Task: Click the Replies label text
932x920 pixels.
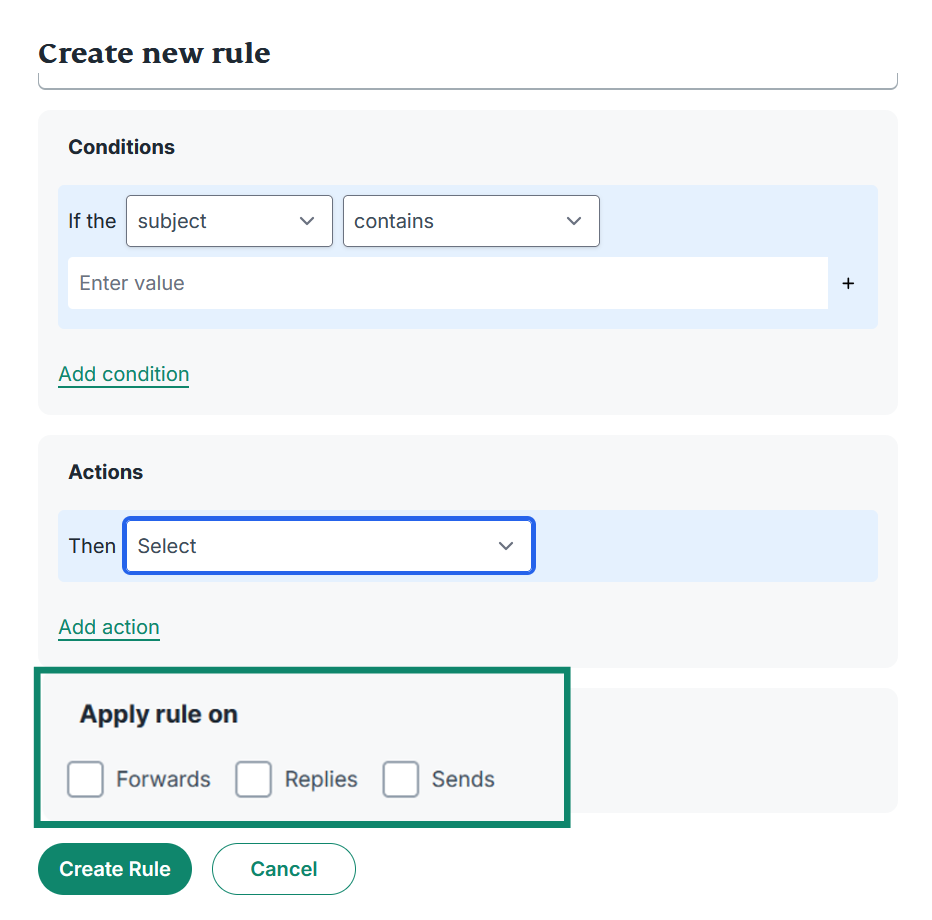Action: click(321, 779)
